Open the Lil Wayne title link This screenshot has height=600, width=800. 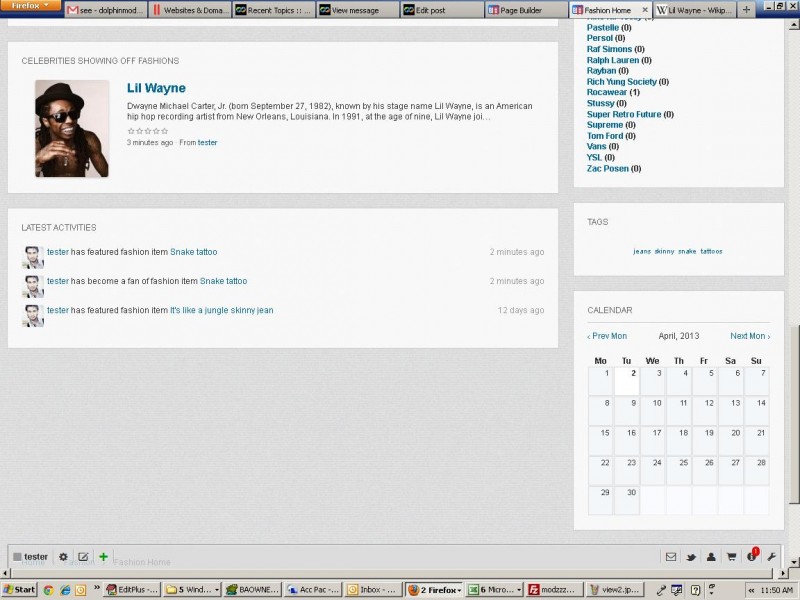[156, 88]
